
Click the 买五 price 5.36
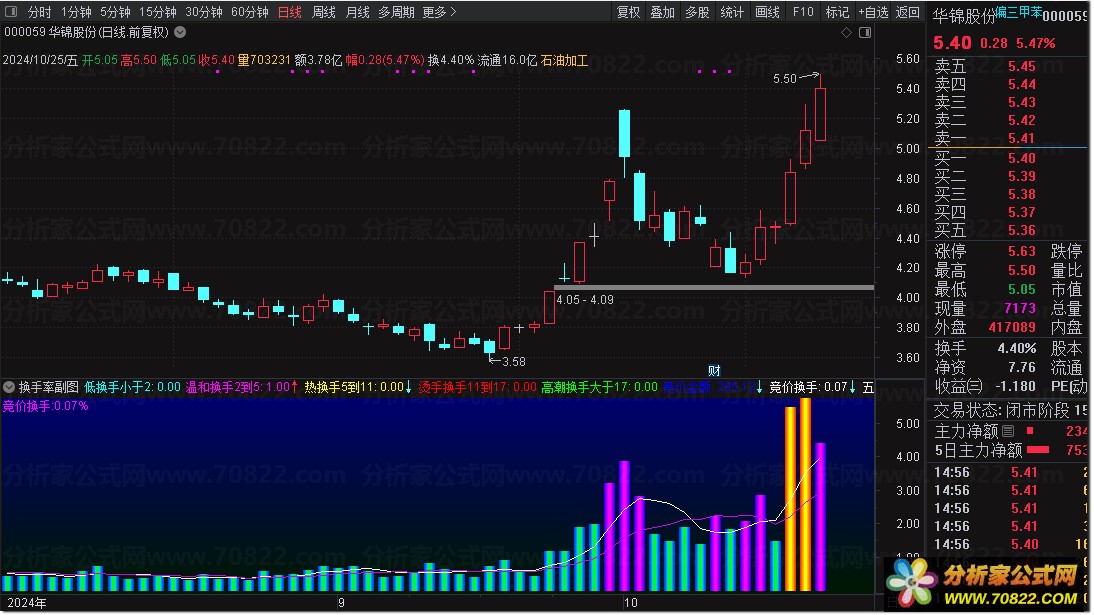click(1021, 230)
